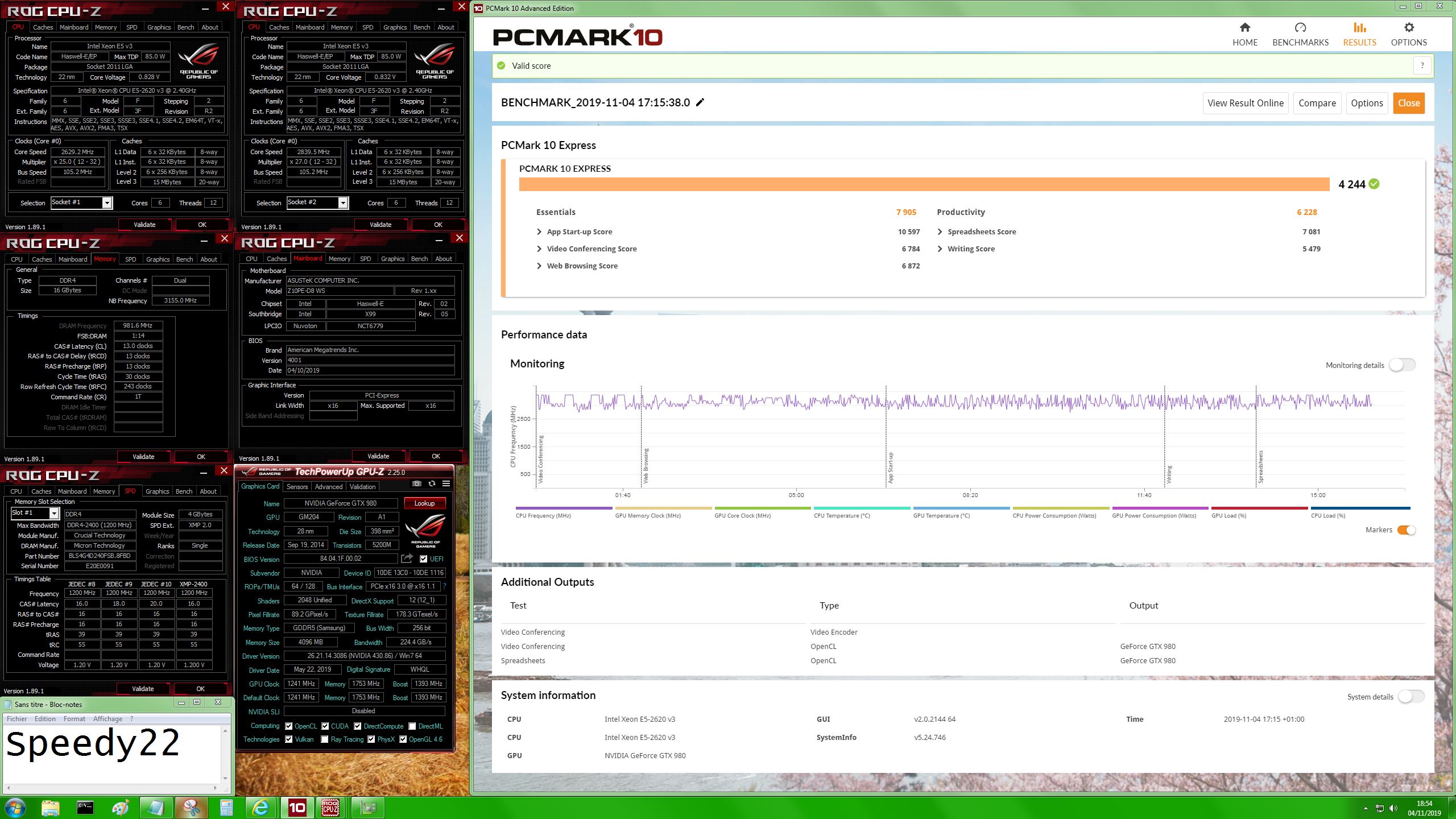
Task: Open Socket #1 selection dropdown
Action: (107, 202)
